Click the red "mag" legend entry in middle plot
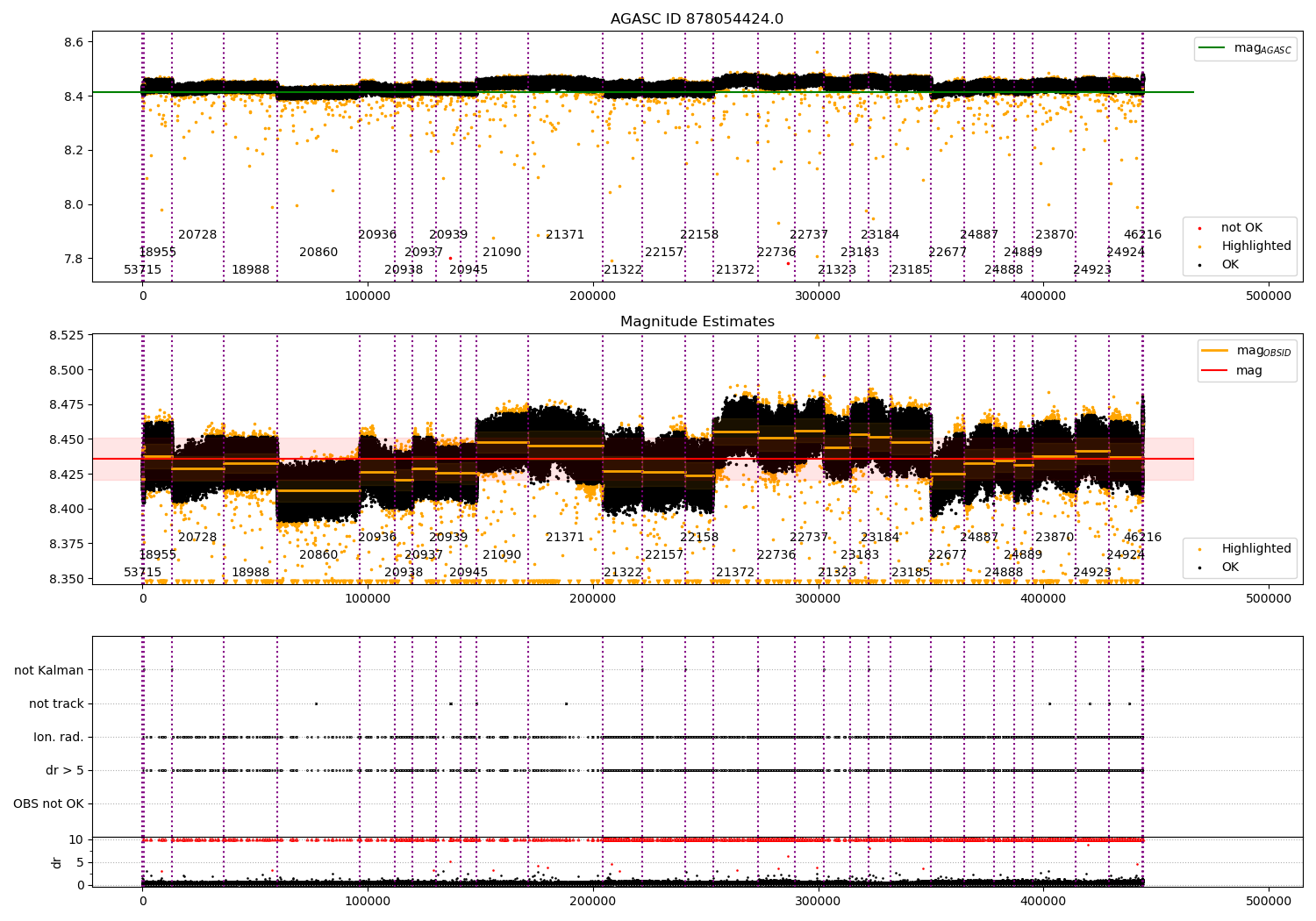1316x921 pixels. coord(1233,370)
